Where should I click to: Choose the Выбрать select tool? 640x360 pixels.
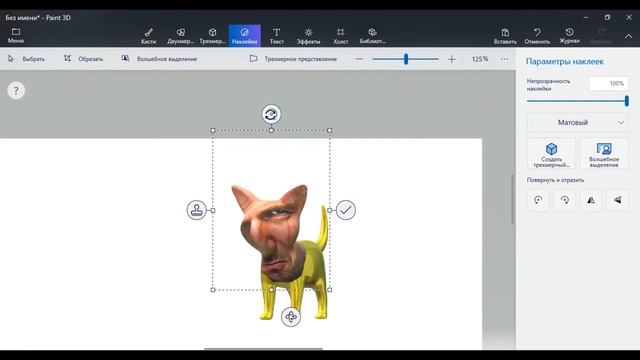tap(26, 59)
